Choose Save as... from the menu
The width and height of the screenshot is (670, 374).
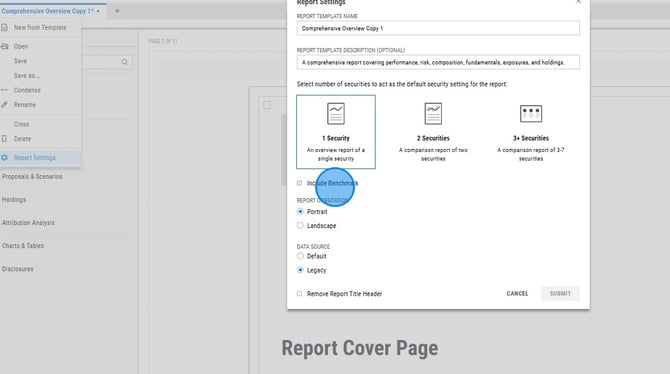[x=41, y=75]
